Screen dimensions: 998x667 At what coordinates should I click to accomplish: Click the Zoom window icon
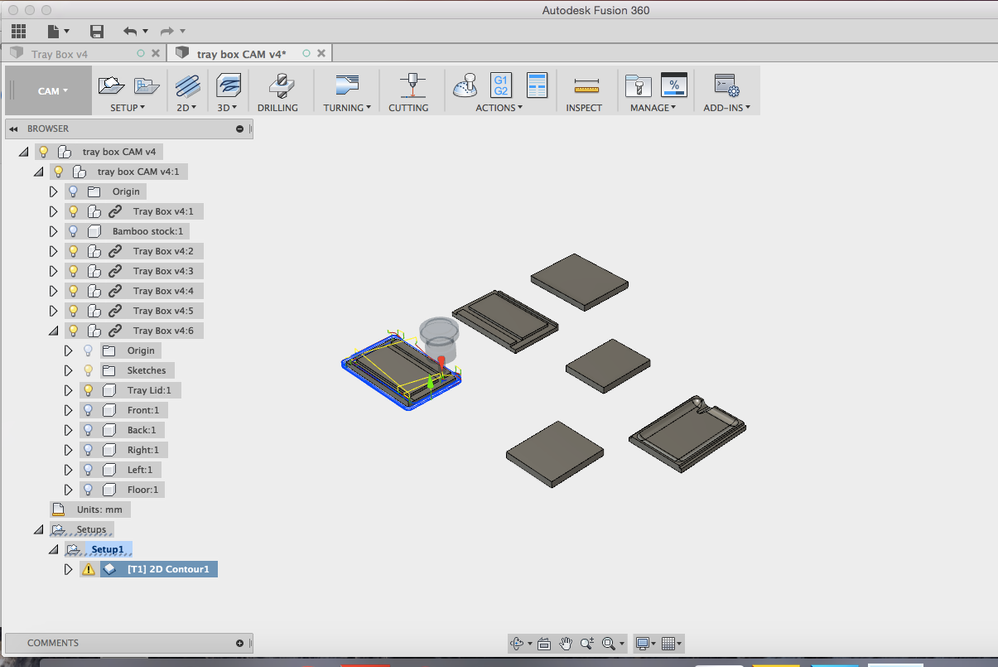(x=587, y=643)
